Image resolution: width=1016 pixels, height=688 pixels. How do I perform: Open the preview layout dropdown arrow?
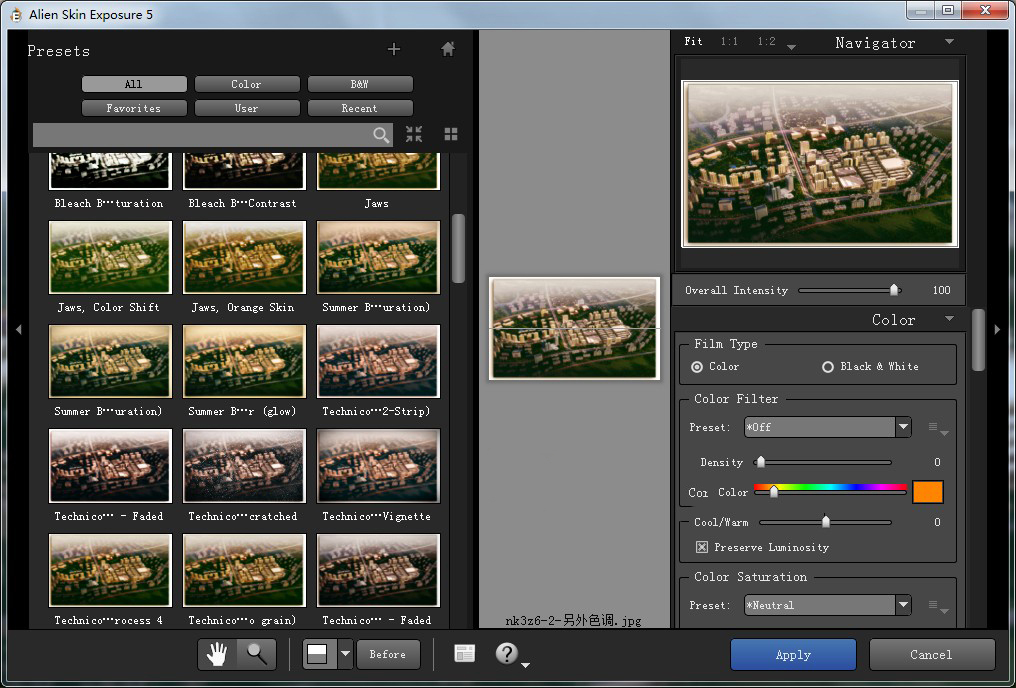(345, 654)
